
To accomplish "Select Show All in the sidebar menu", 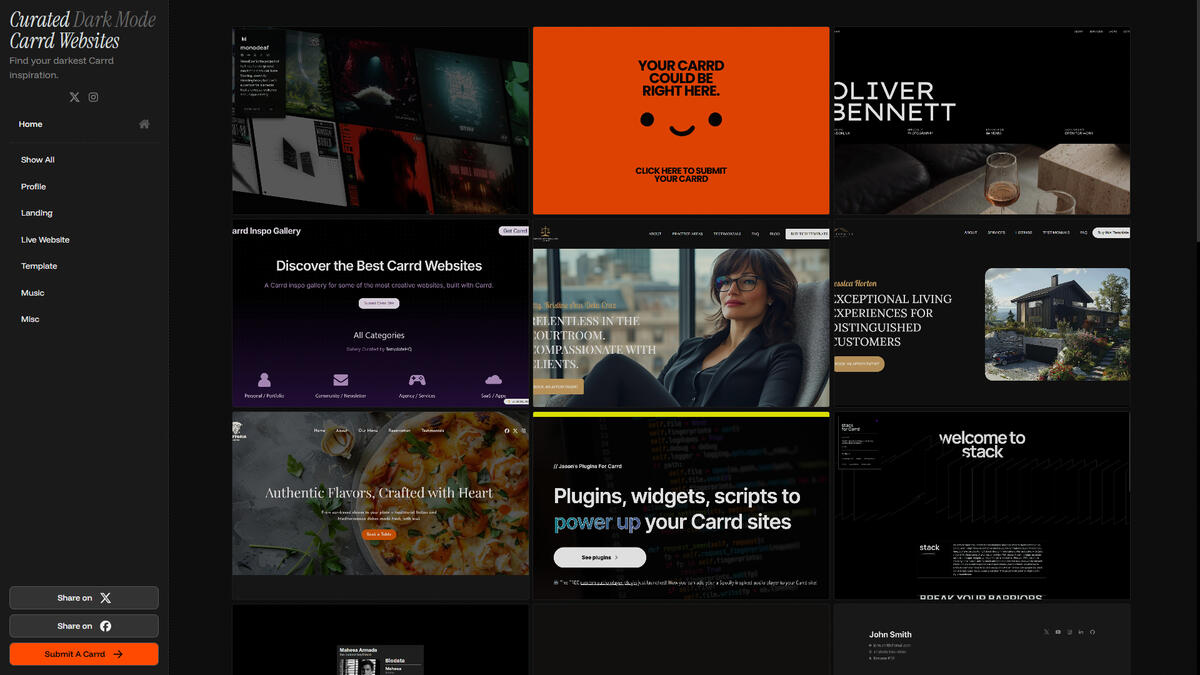I will 38,160.
